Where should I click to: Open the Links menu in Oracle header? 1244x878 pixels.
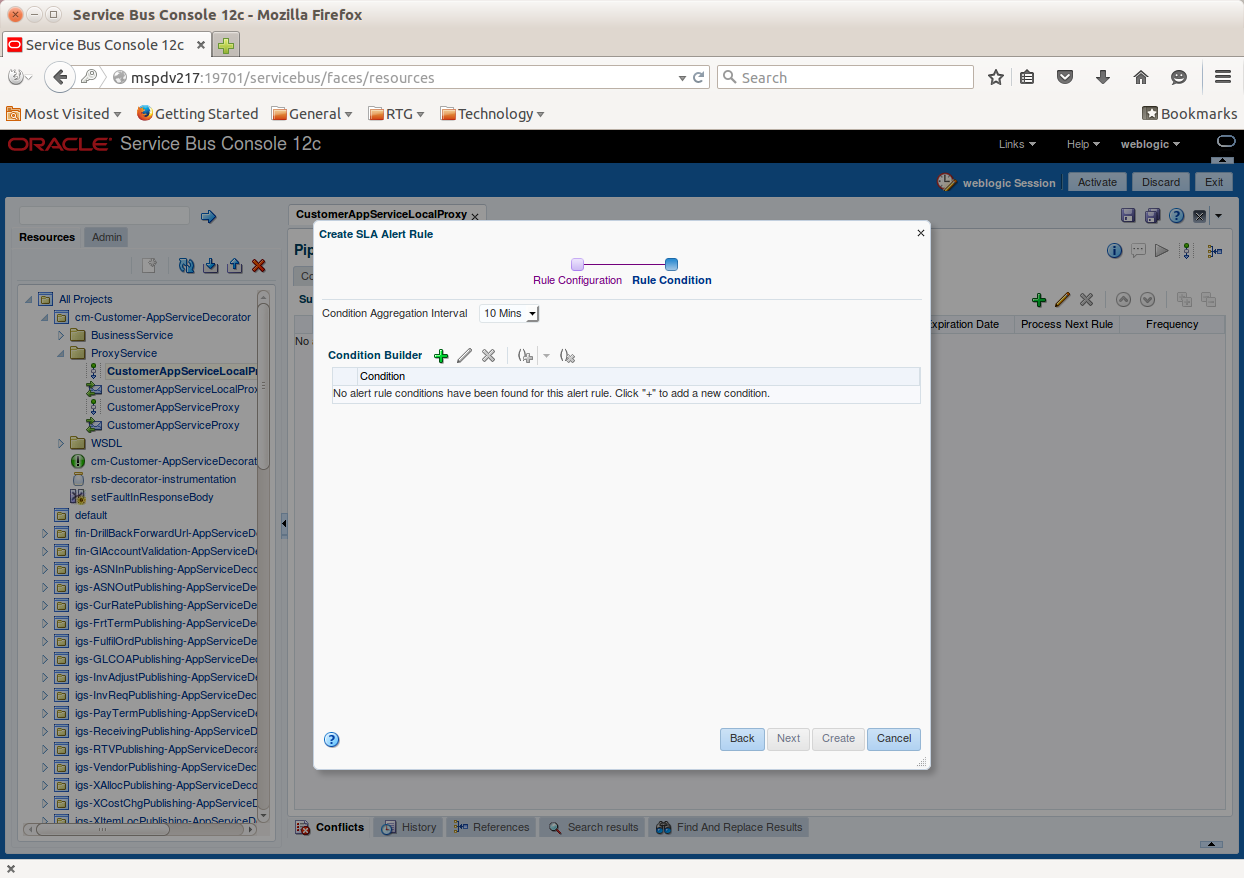(1017, 144)
